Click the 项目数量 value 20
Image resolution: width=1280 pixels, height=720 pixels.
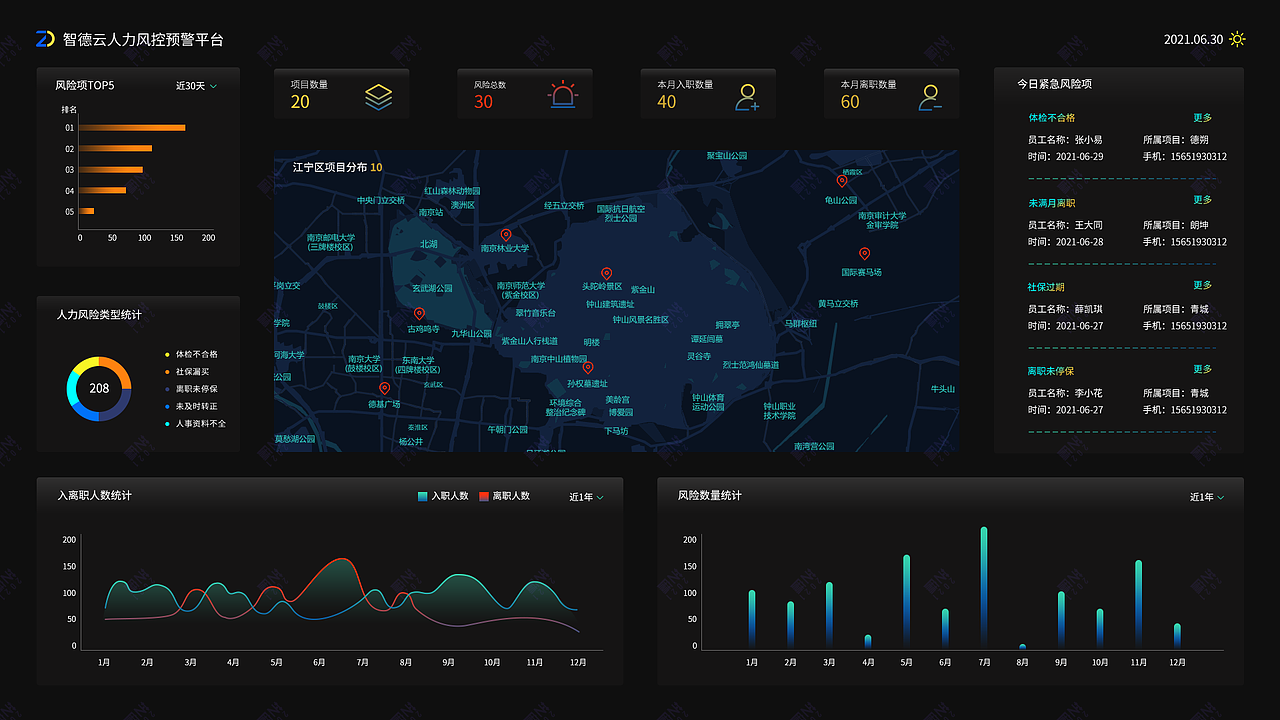click(300, 102)
